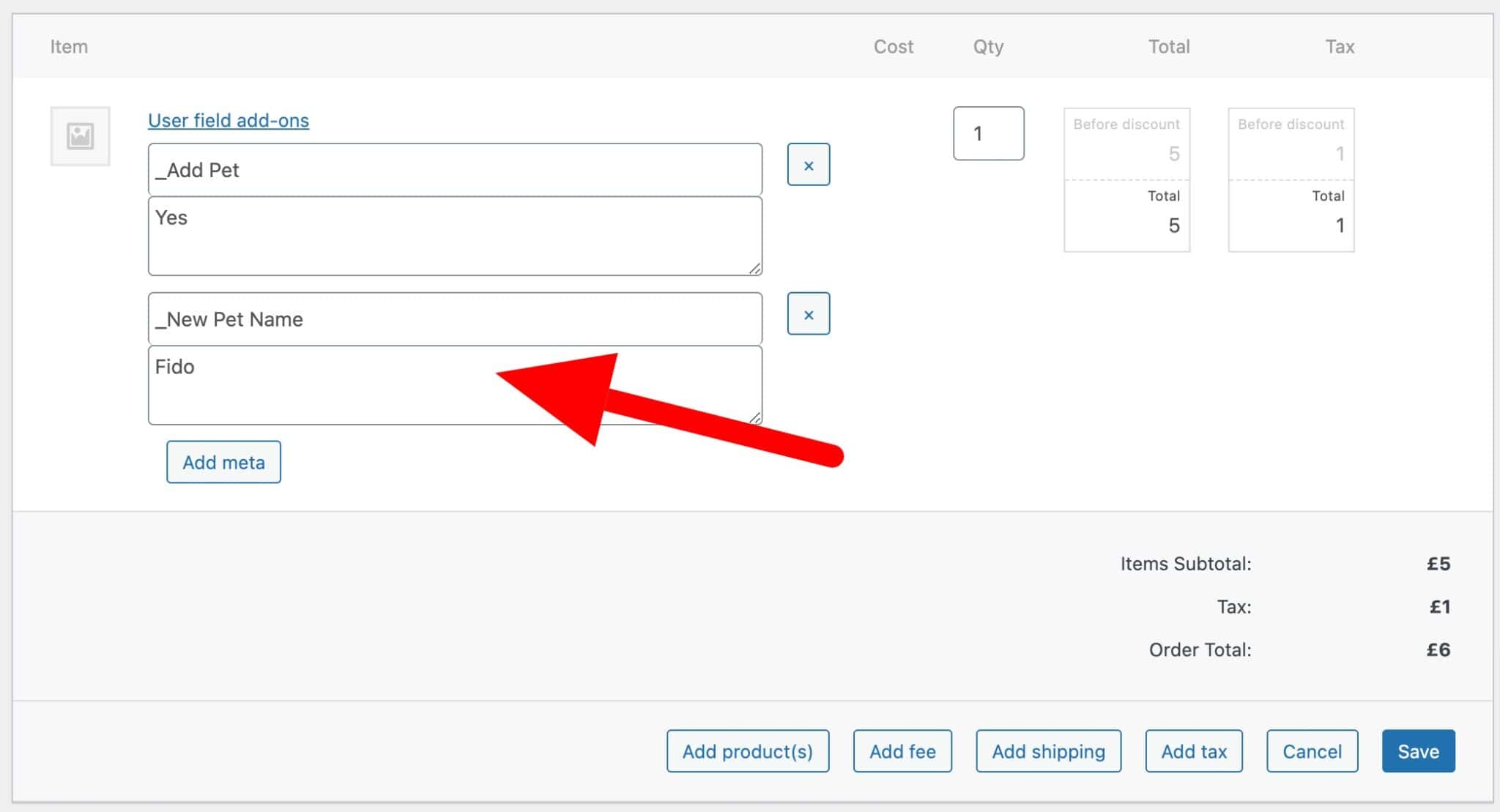This screenshot has height=812, width=1500.
Task: Click the product image placeholder icon
Action: click(79, 135)
